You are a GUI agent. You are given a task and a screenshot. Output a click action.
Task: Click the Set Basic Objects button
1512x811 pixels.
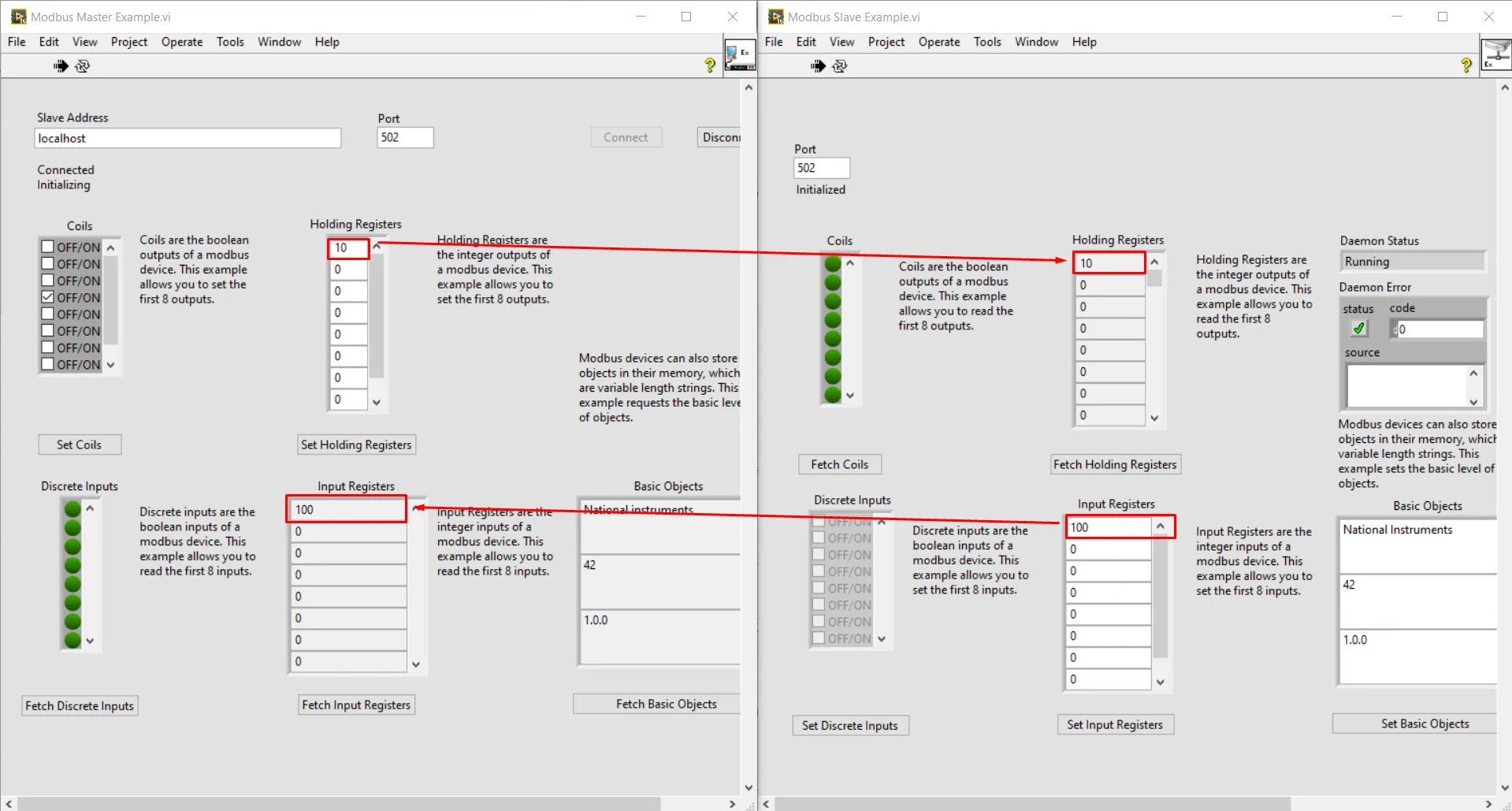[1415, 724]
